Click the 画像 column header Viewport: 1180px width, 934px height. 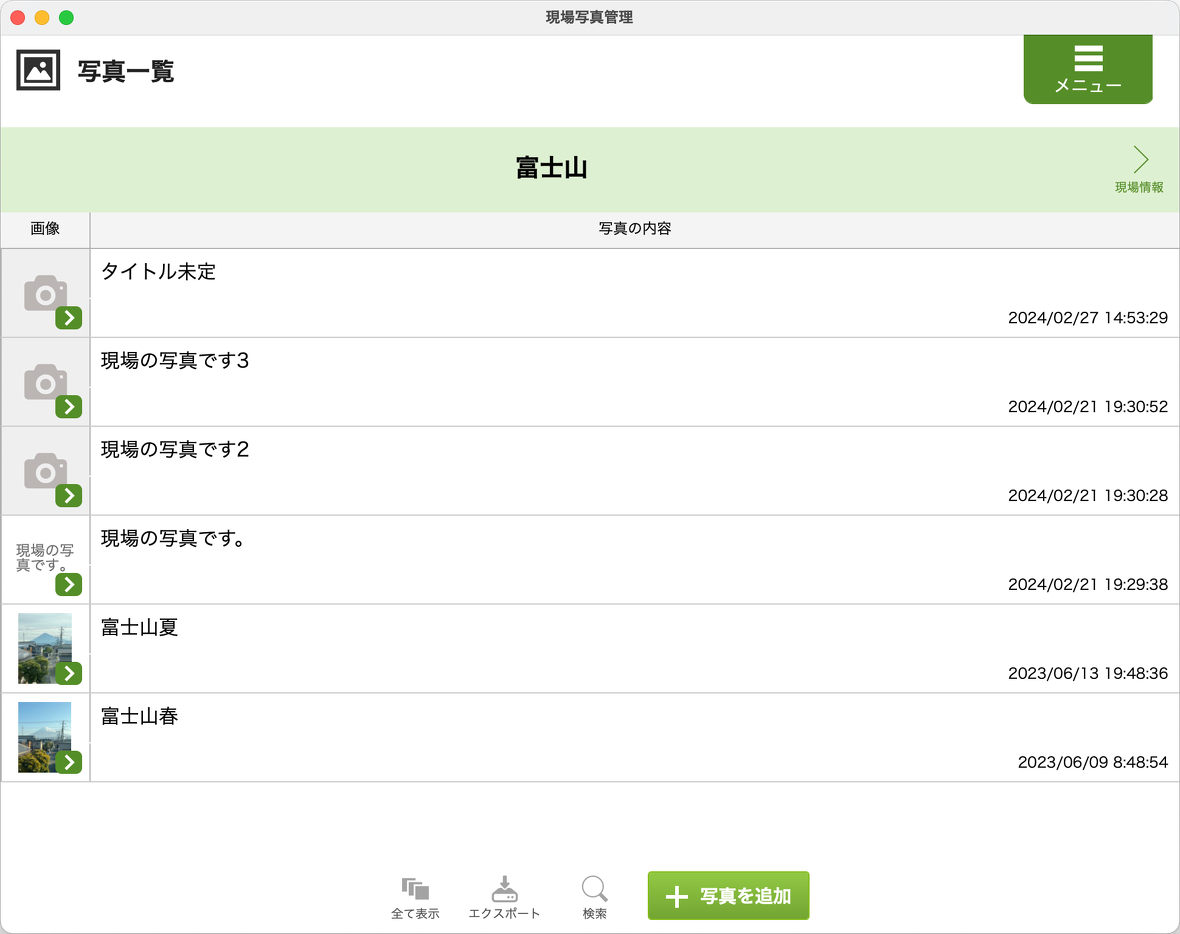point(45,229)
